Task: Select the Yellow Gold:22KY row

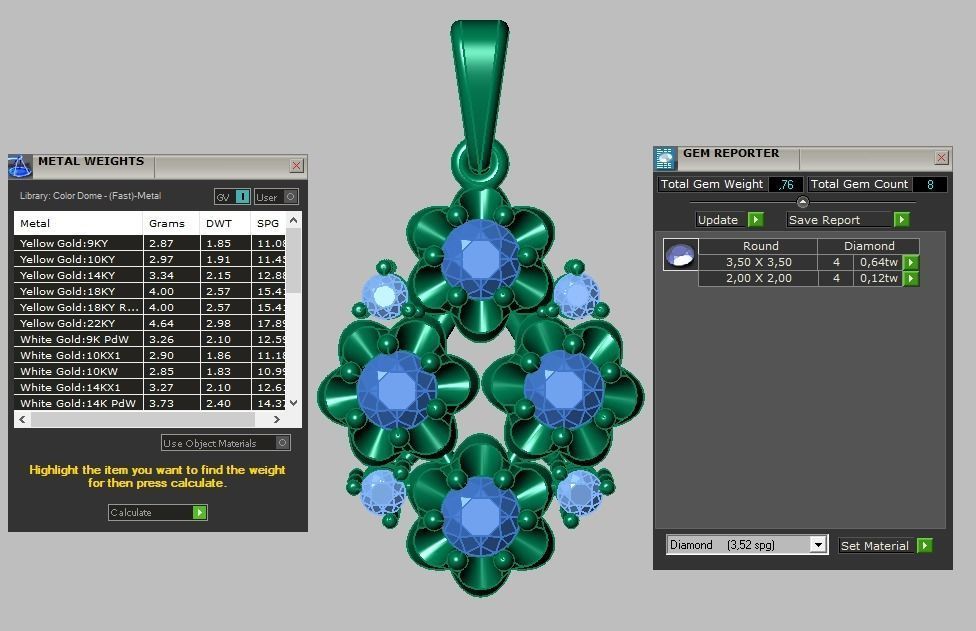Action: point(149,324)
